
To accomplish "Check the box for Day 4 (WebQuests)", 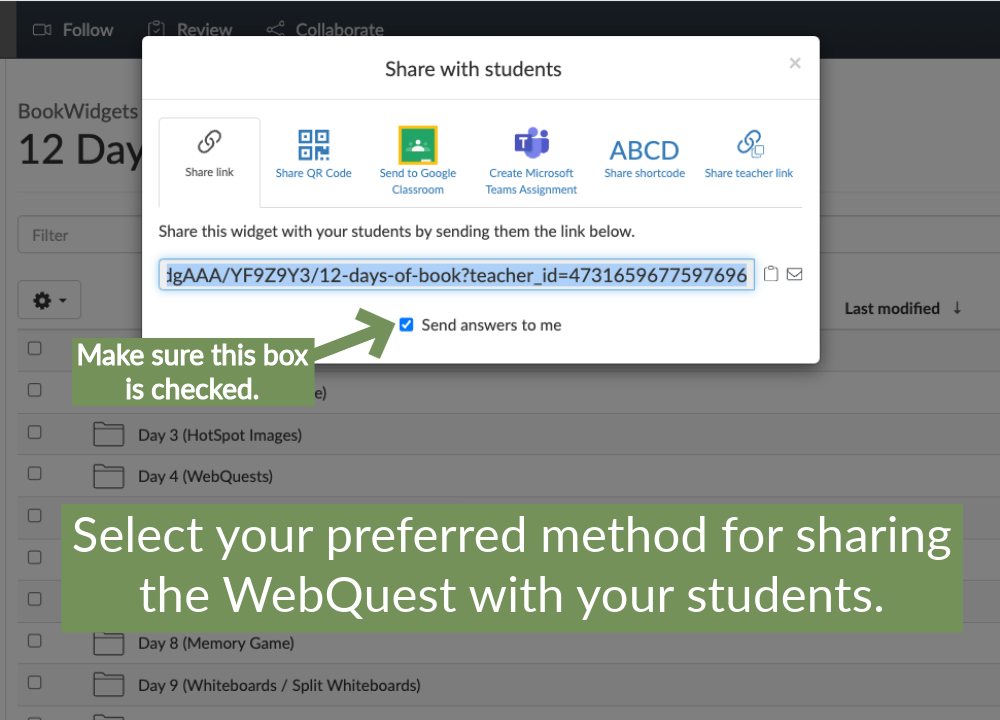I will (34, 473).
